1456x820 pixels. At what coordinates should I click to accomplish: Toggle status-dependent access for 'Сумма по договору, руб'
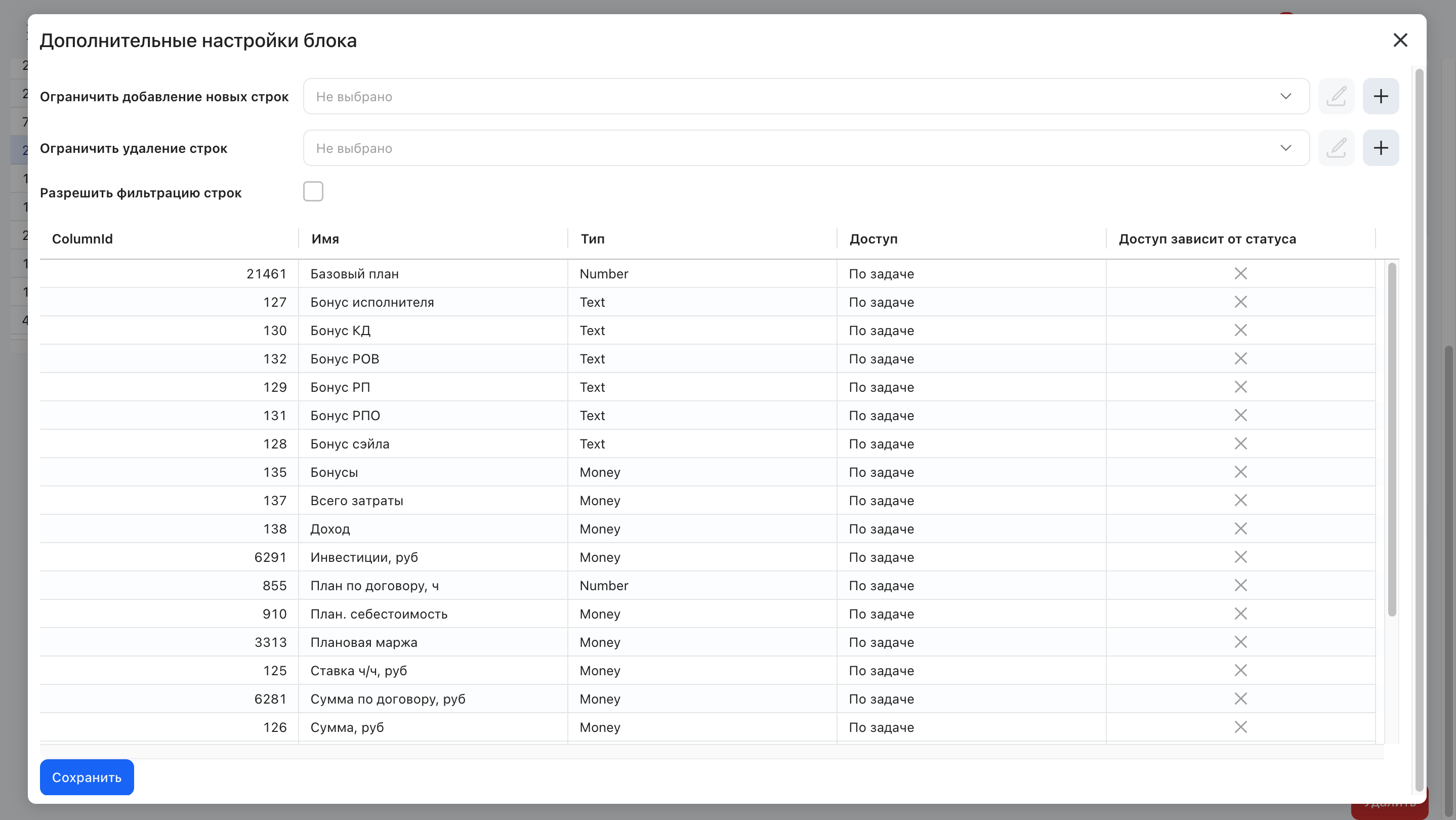coord(1240,699)
